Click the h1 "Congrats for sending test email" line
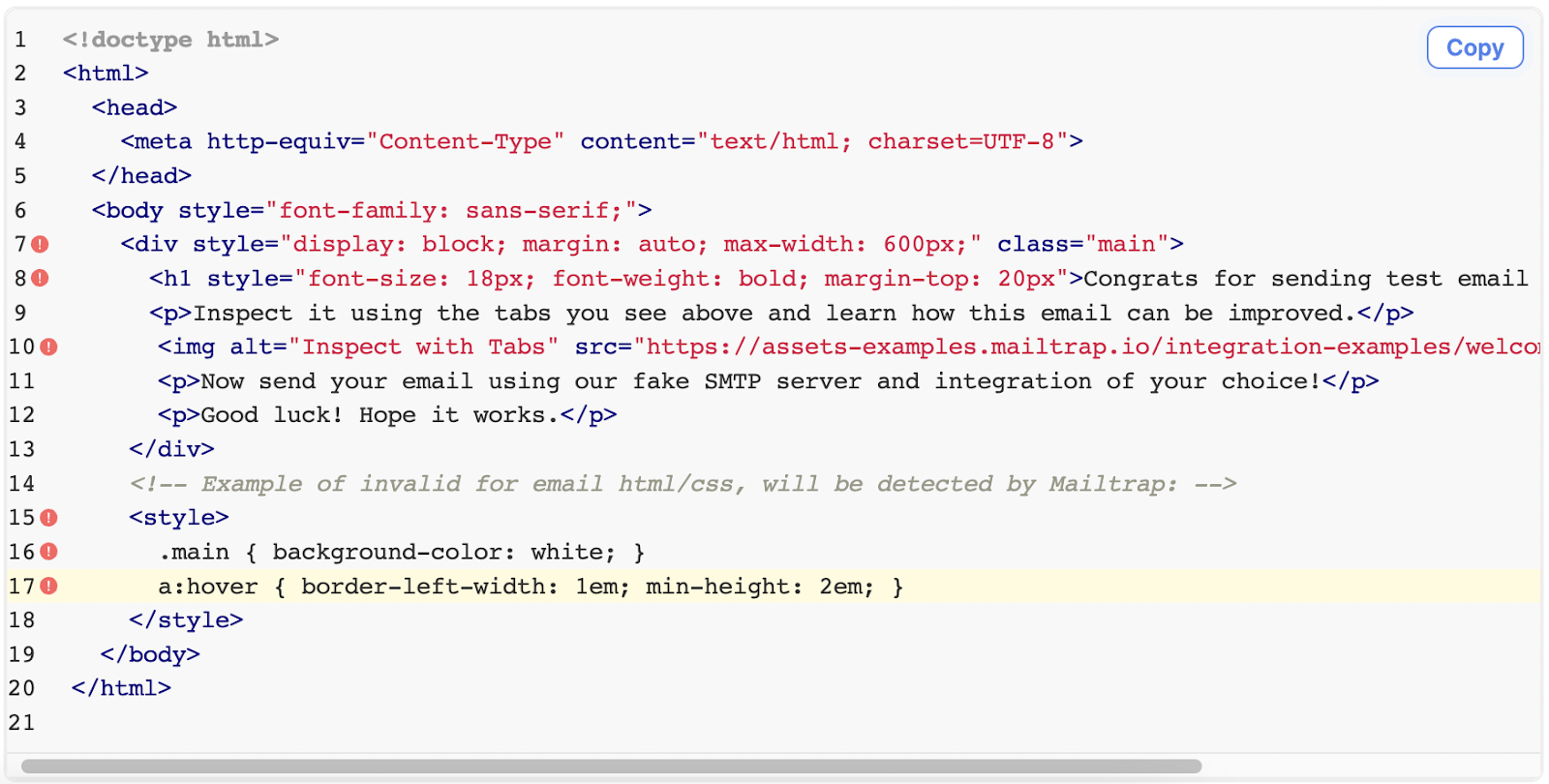Screen dimensions: 1549x784 click(x=838, y=279)
